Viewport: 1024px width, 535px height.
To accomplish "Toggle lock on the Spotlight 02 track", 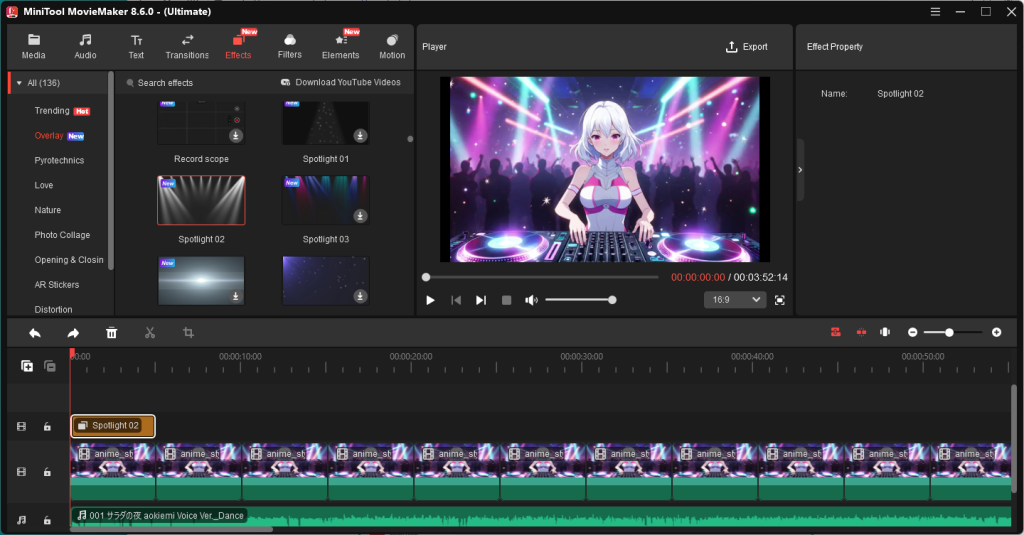I will (x=47, y=427).
